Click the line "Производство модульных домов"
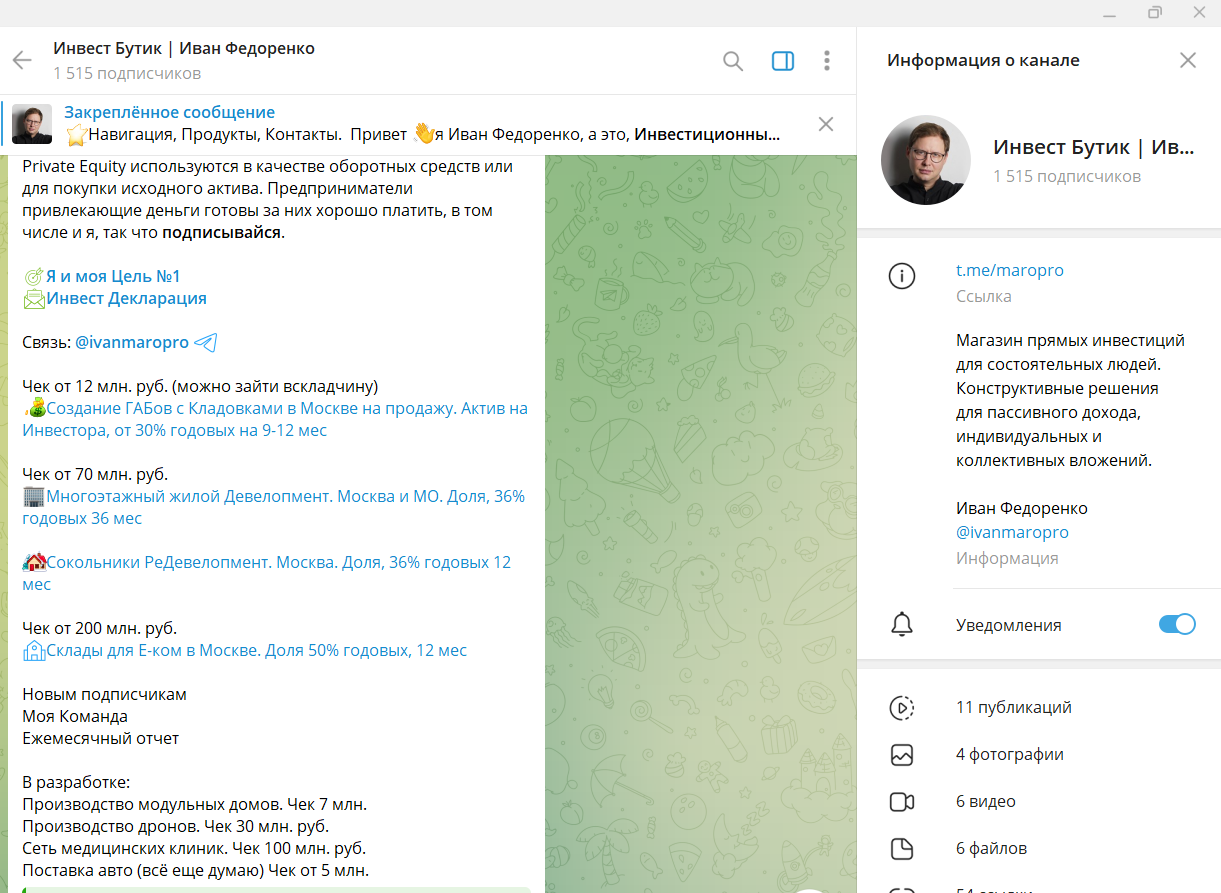The width and height of the screenshot is (1221, 893). tap(194, 804)
